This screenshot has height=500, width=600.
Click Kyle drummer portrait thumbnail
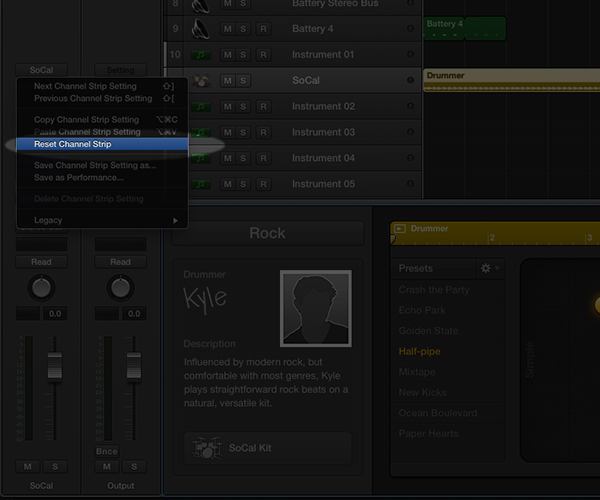tap(316, 308)
